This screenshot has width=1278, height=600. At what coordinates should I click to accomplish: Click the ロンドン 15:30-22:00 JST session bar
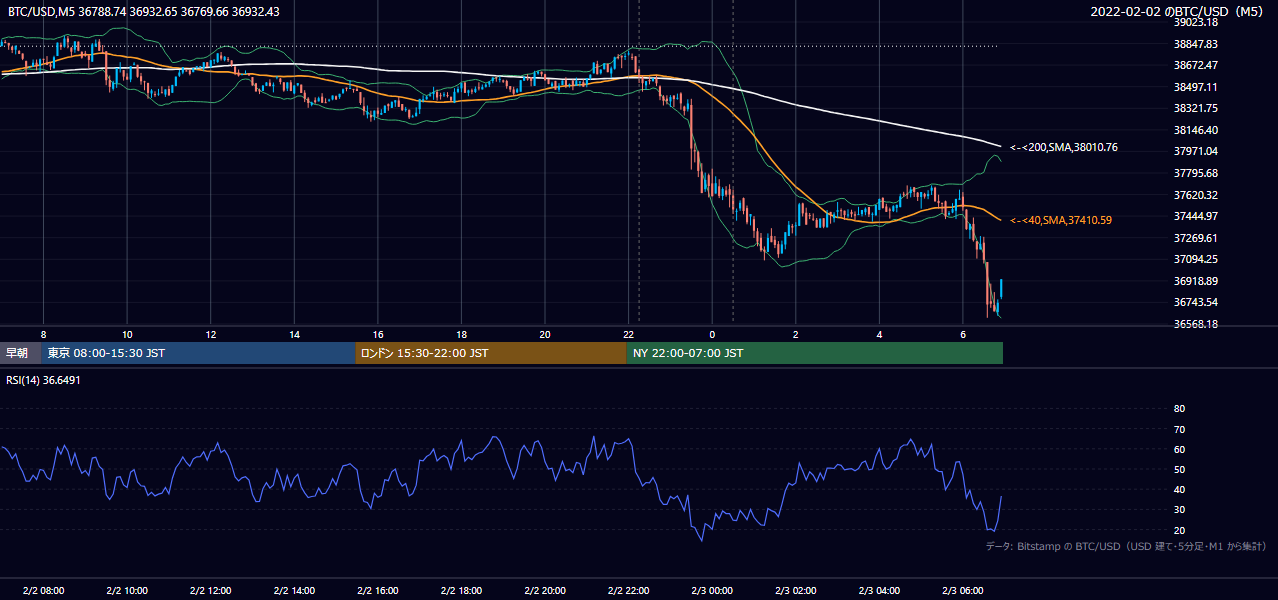pos(491,353)
